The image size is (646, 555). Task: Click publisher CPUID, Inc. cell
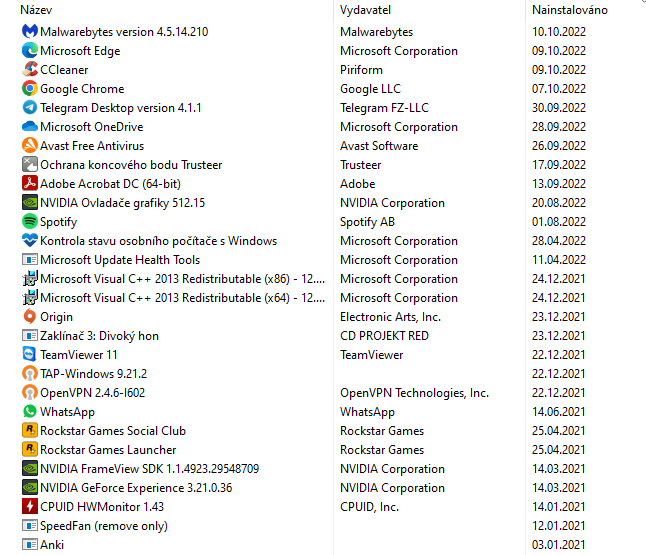click(x=370, y=506)
